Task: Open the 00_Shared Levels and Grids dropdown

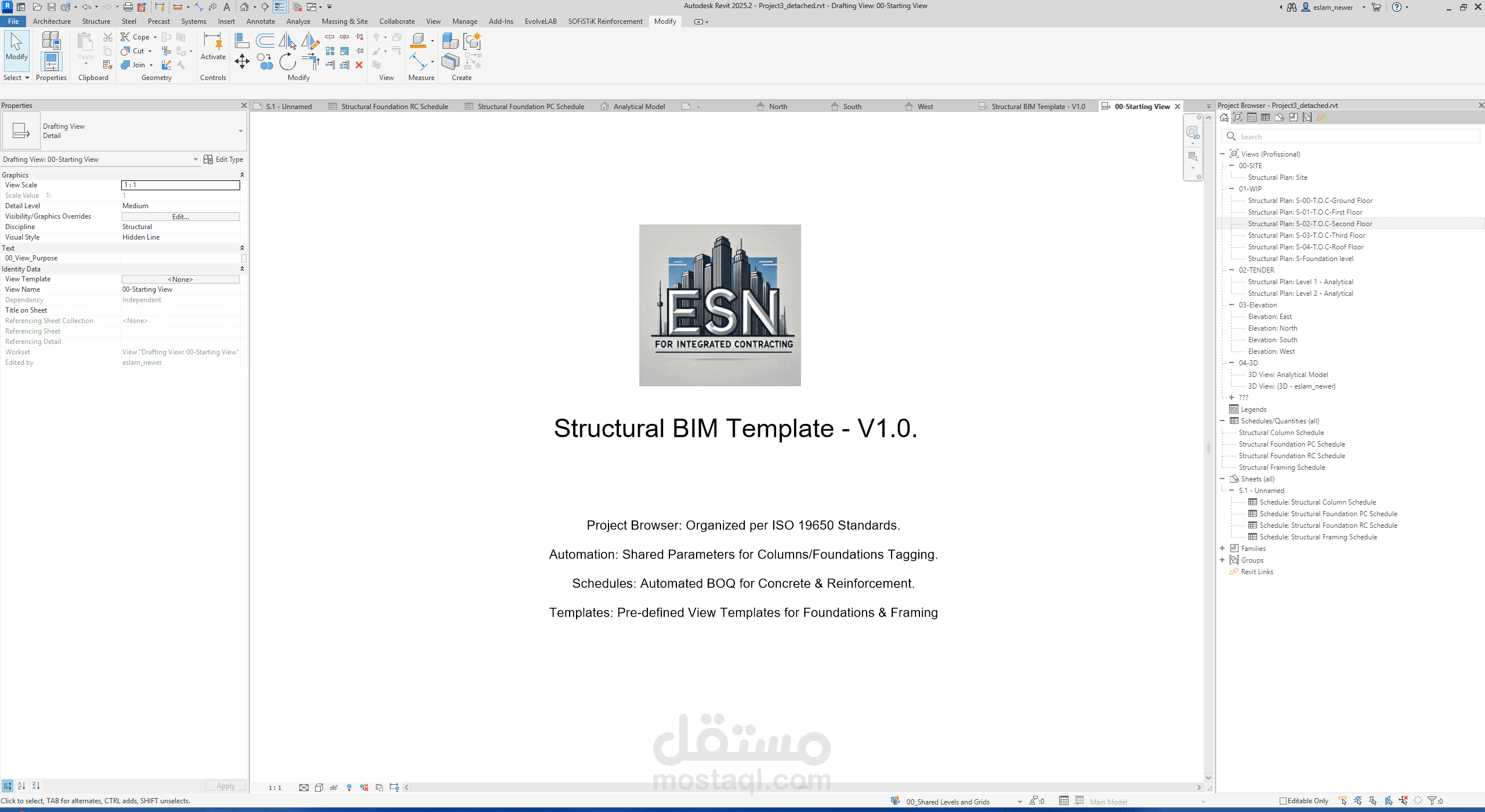Action: [1019, 802]
